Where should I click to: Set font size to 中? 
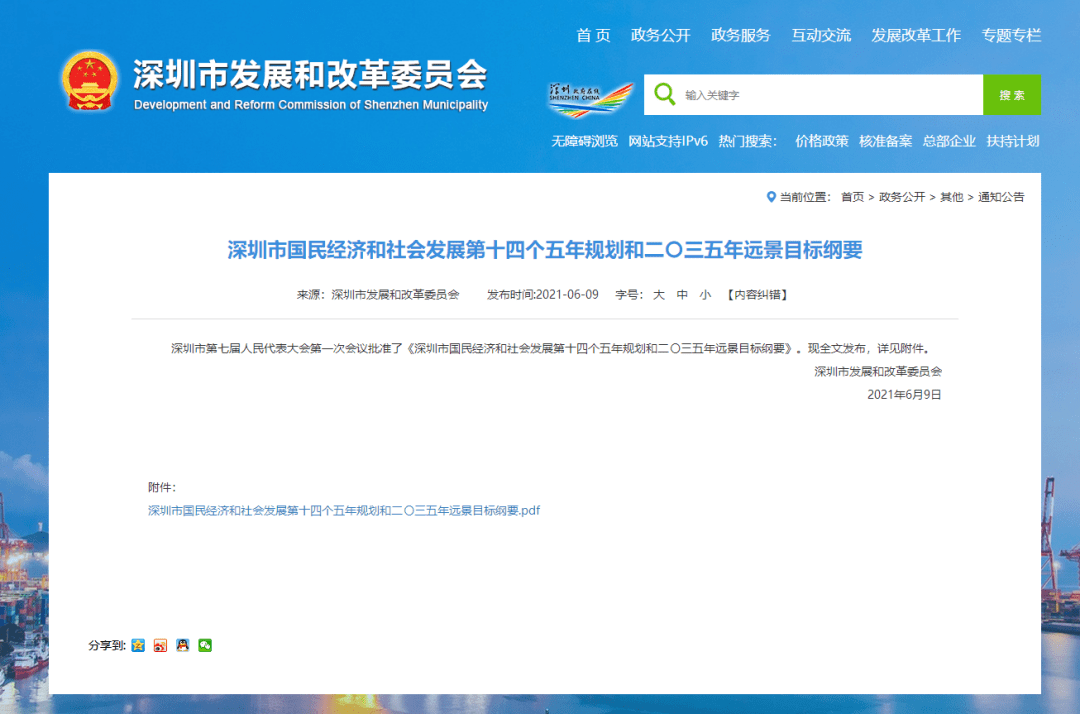click(682, 295)
